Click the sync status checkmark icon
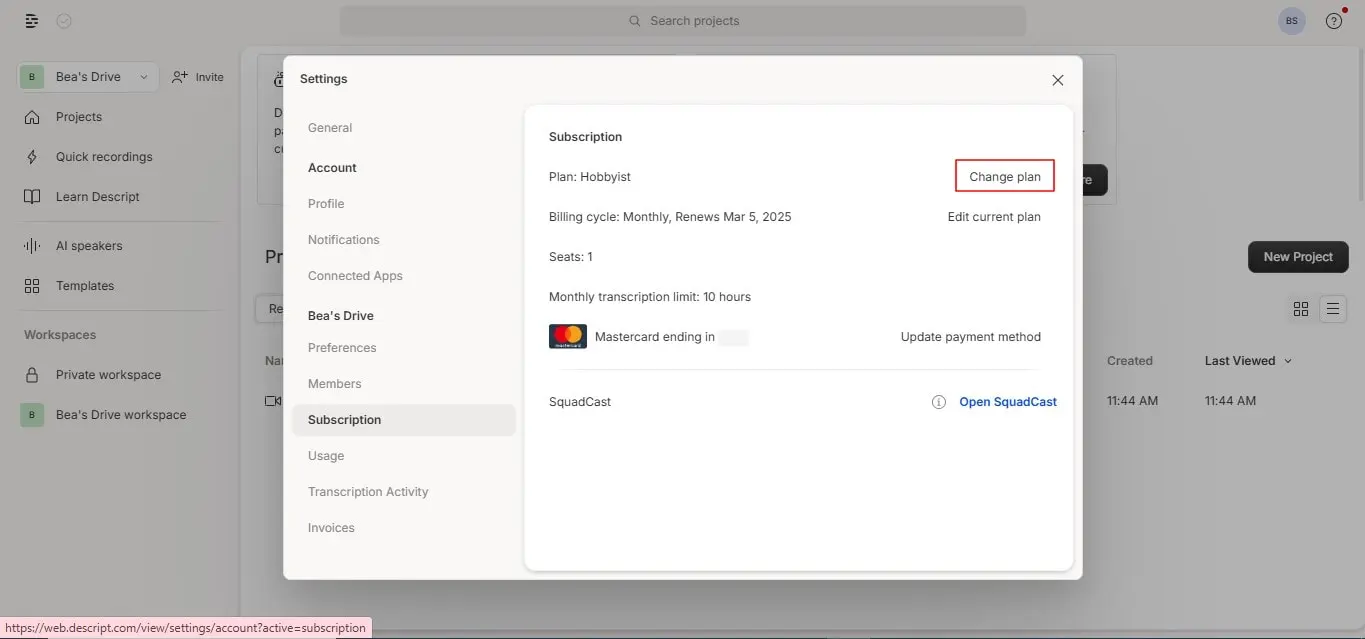1365x639 pixels. point(64,21)
